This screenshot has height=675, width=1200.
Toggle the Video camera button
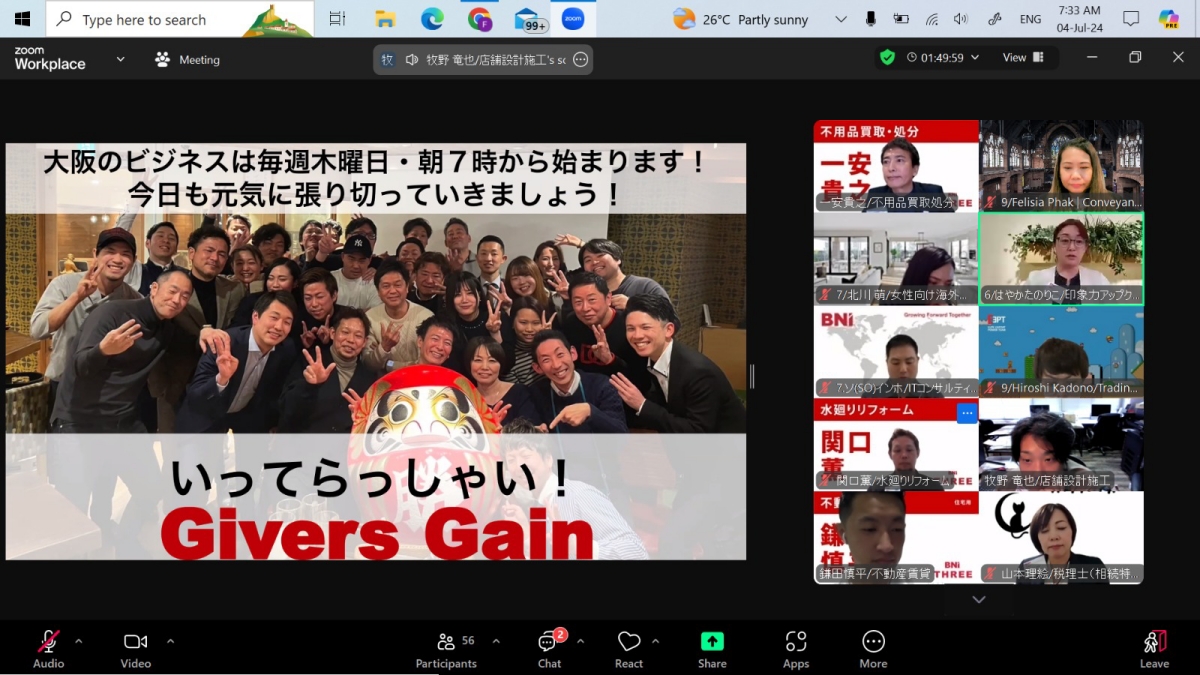[135, 648]
